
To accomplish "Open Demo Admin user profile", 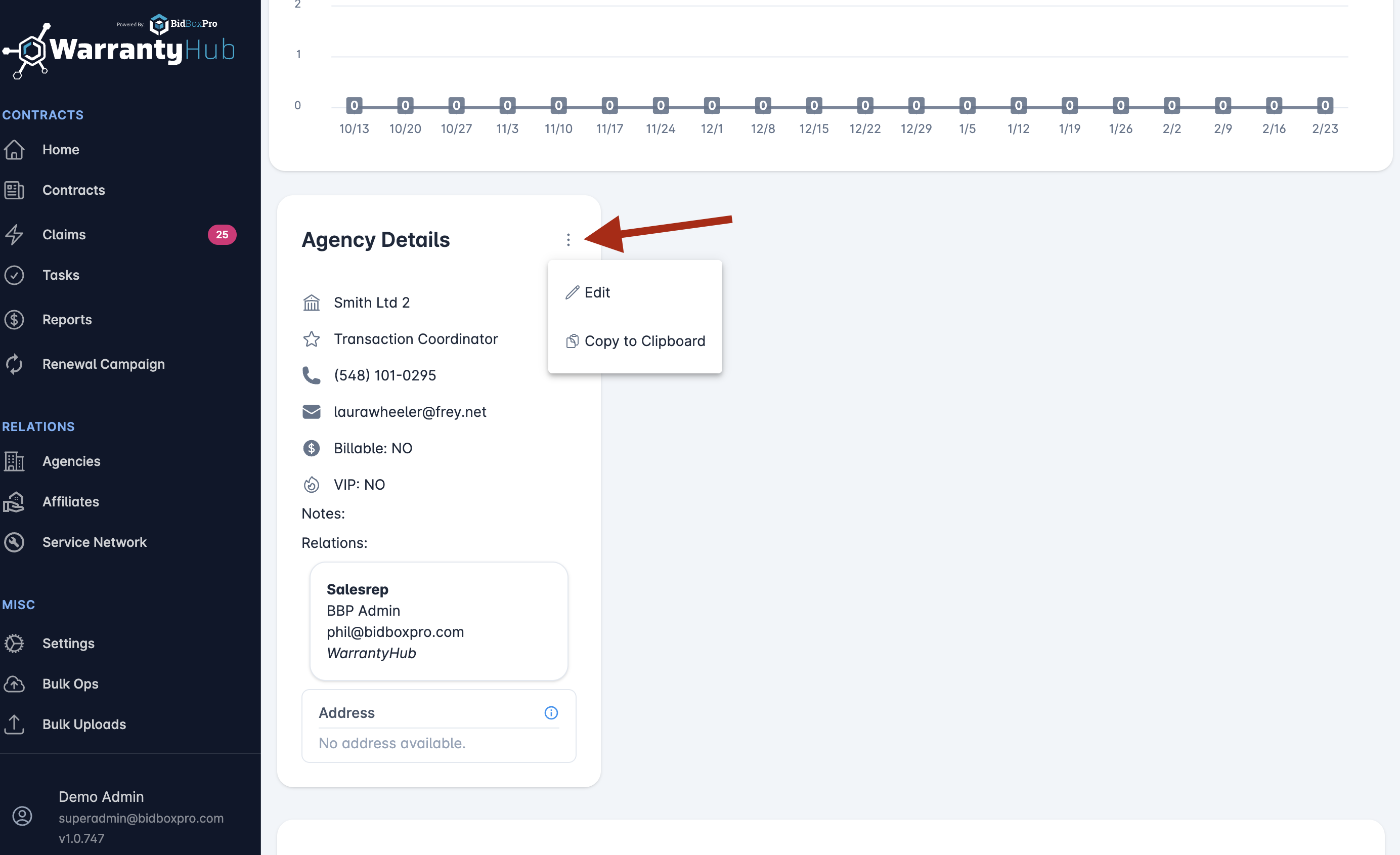I will coord(101,797).
